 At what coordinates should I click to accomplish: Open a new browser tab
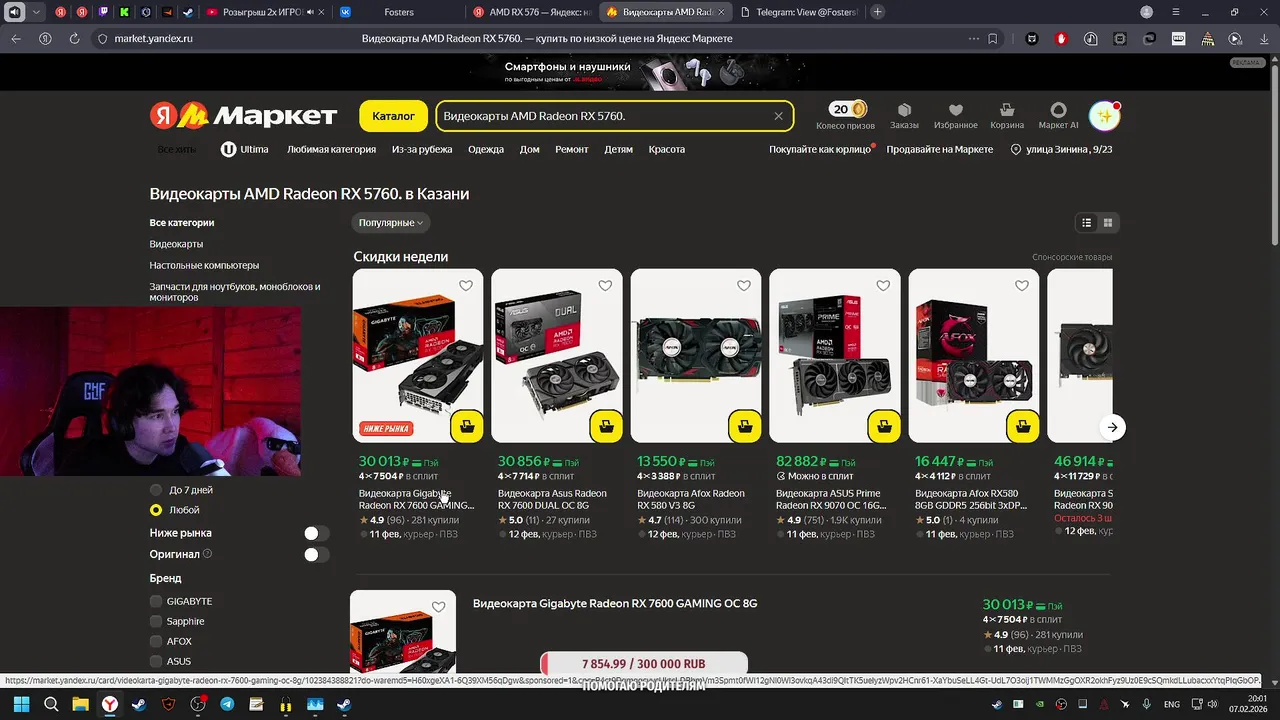point(877,12)
